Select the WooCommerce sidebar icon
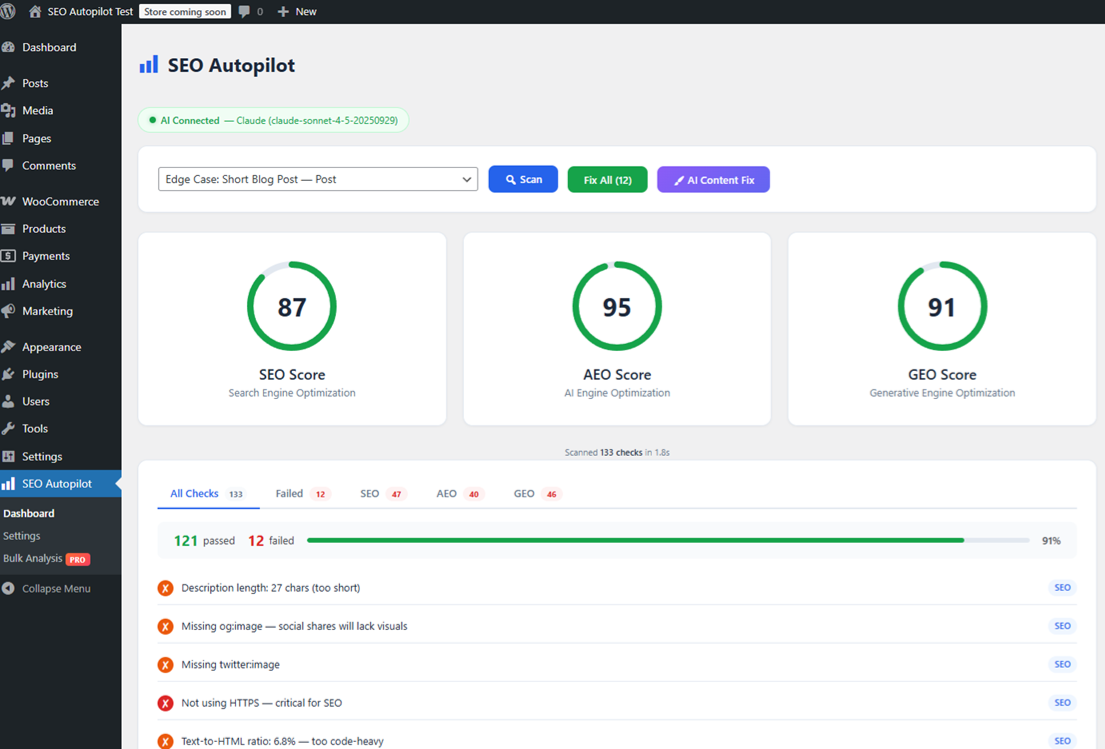This screenshot has height=749, width=1105. point(10,201)
